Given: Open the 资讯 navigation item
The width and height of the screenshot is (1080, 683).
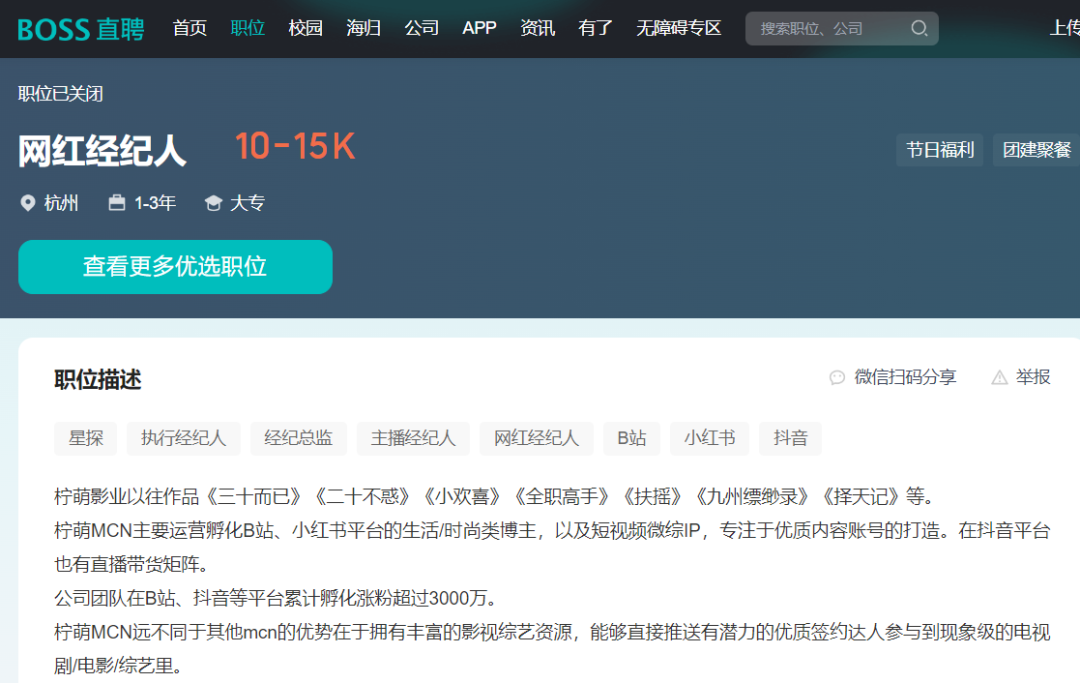Looking at the screenshot, I should 537,28.
